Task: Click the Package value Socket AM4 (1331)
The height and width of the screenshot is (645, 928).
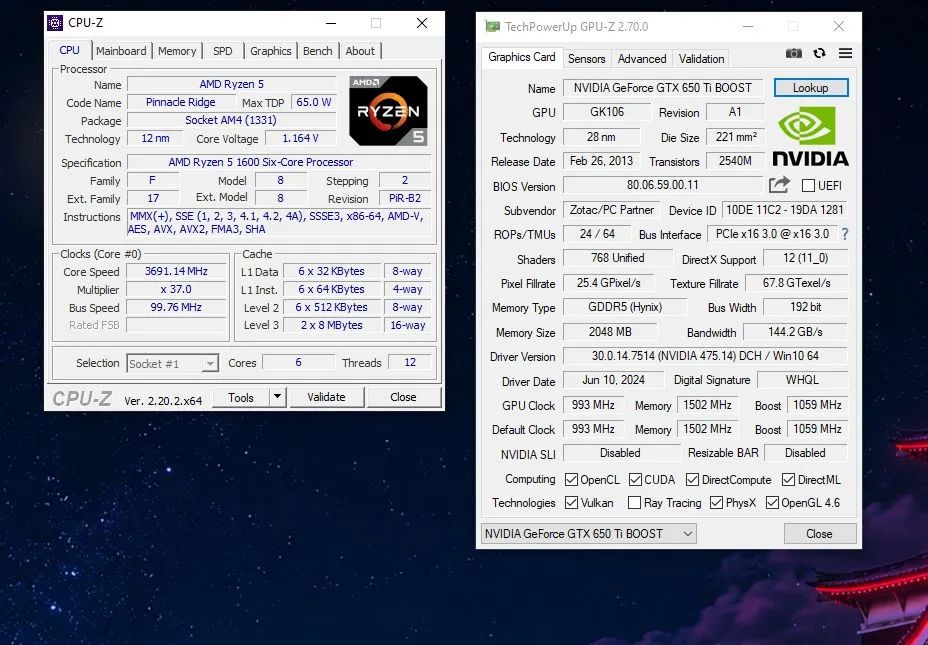Action: click(231, 120)
